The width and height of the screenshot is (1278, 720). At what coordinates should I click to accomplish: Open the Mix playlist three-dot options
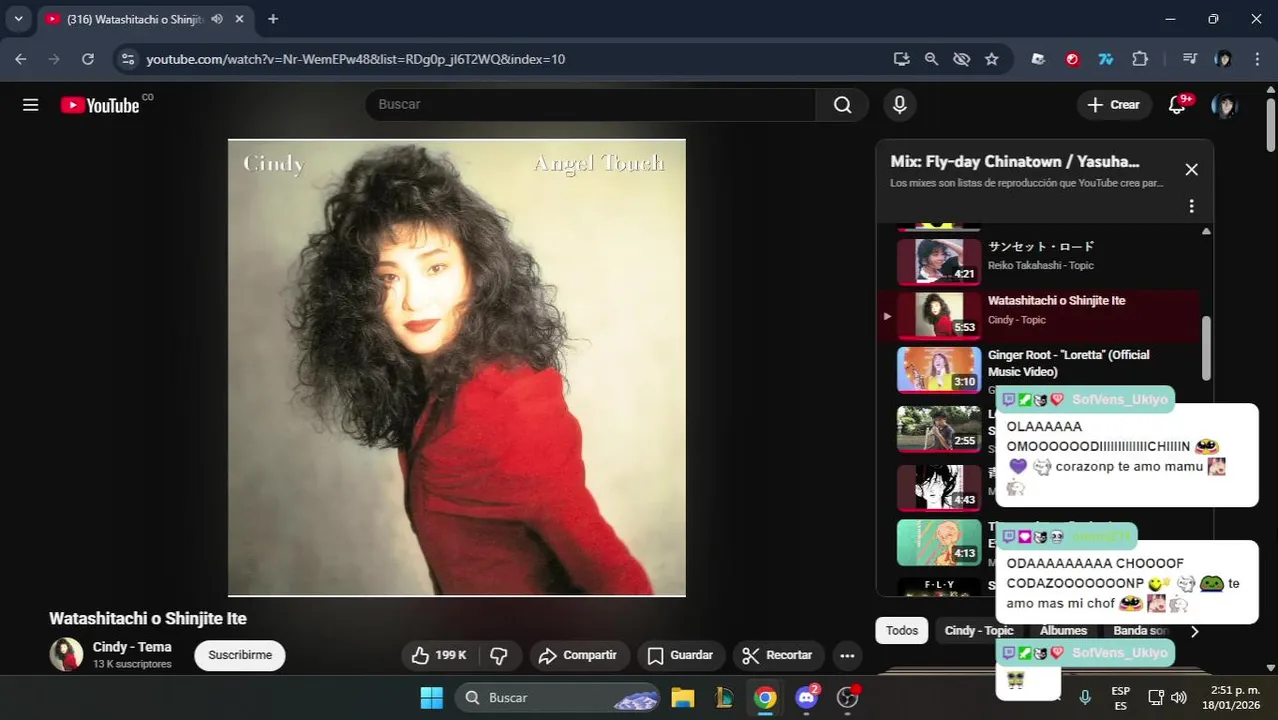(1191, 206)
